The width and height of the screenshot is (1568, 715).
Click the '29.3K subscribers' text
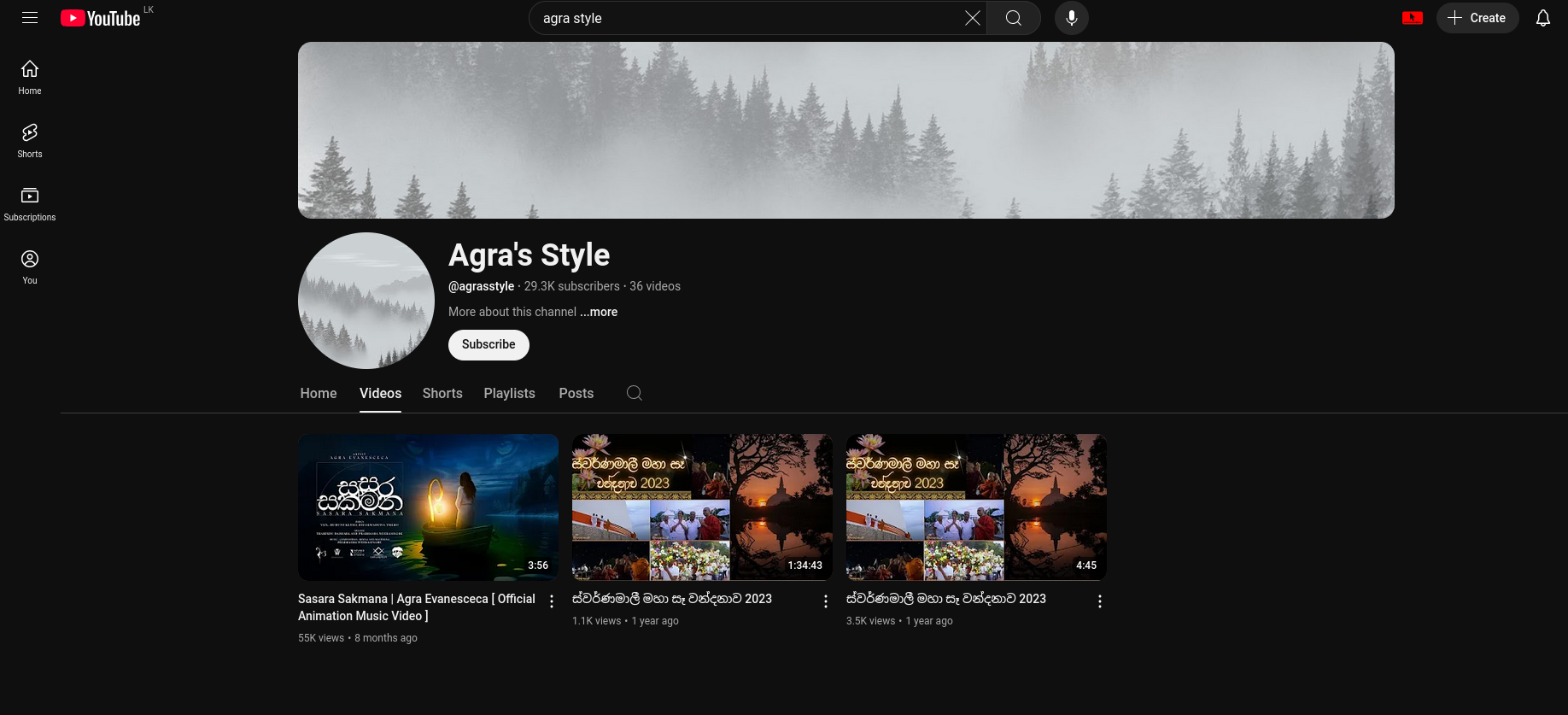(572, 286)
